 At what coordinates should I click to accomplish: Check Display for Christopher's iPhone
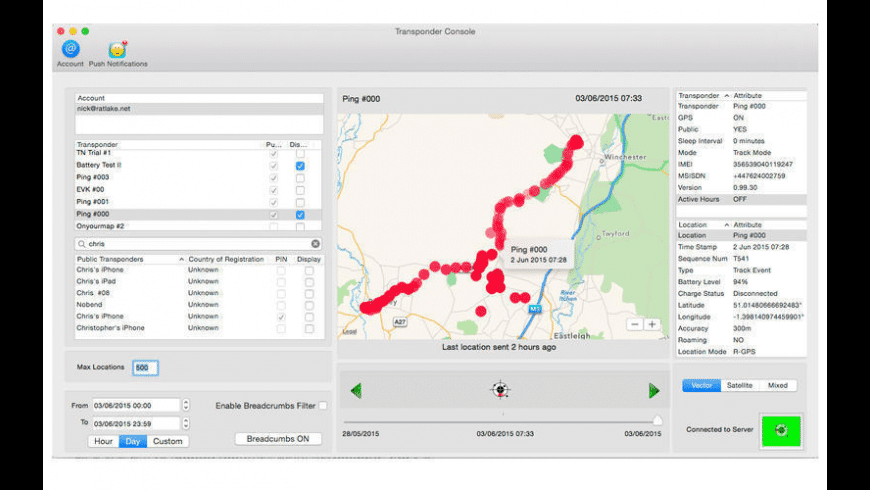point(309,329)
